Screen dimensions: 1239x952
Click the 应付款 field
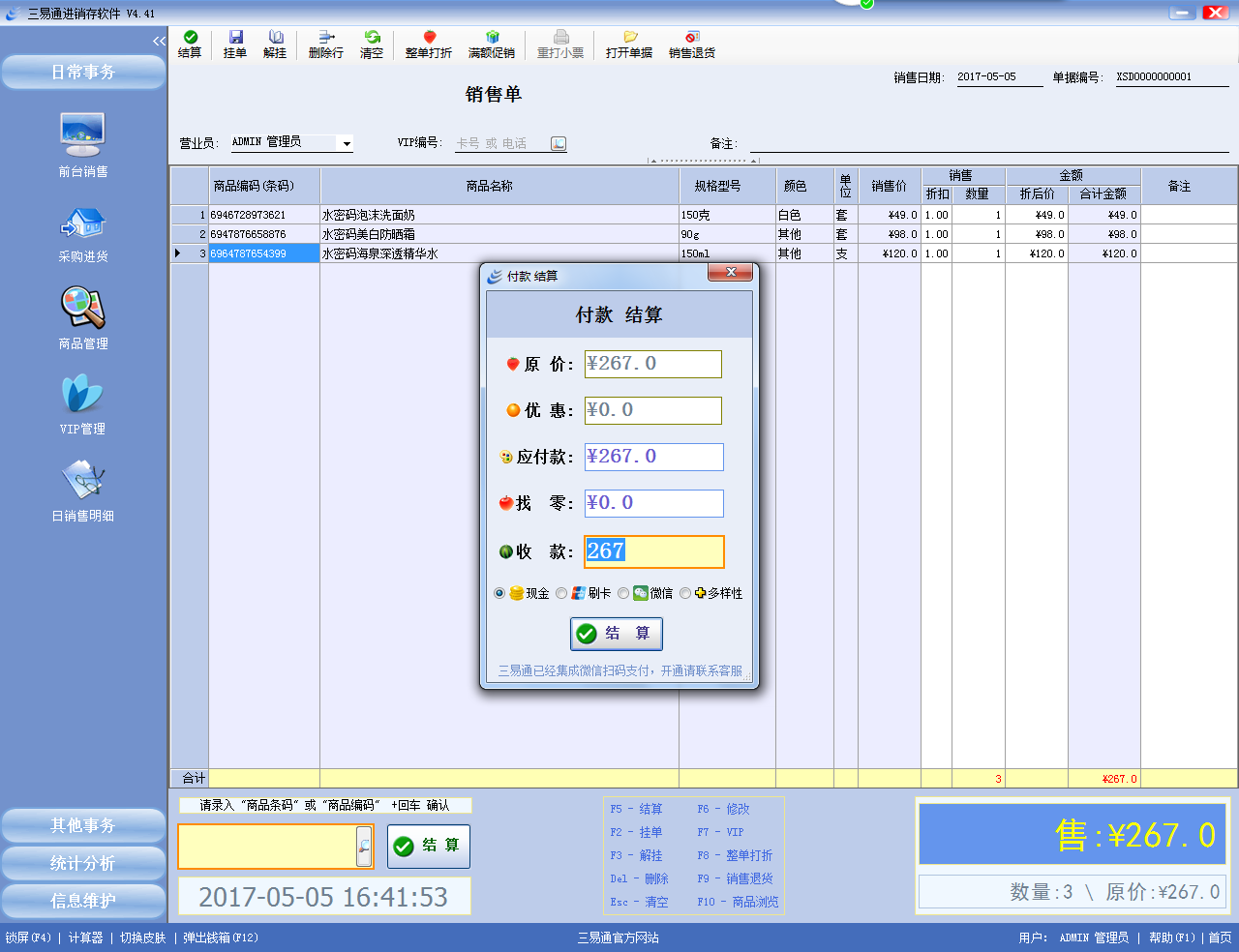[x=653, y=457]
